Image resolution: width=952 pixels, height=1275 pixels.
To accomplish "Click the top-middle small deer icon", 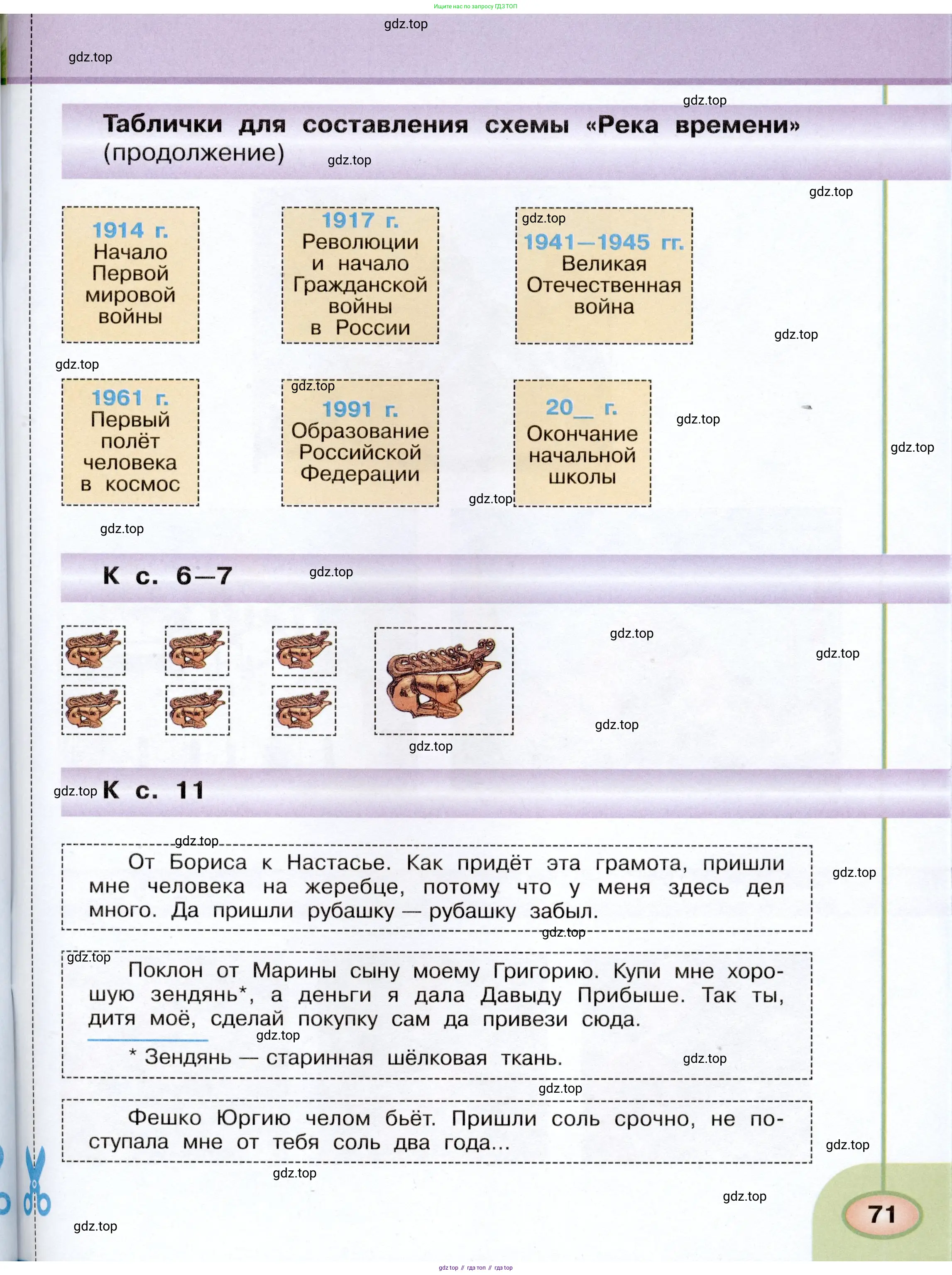I will [x=197, y=651].
